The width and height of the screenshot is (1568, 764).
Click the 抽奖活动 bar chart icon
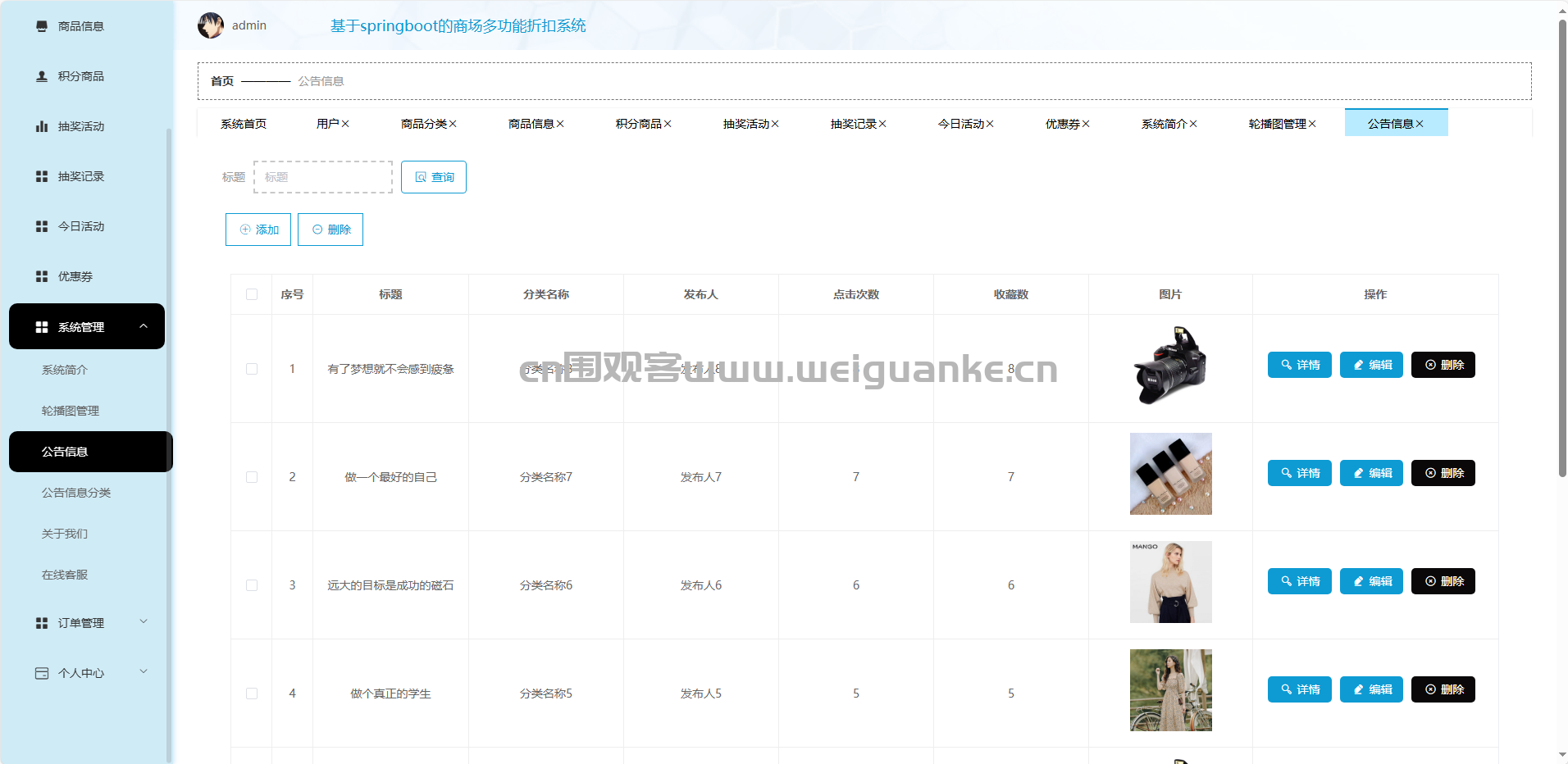point(42,126)
